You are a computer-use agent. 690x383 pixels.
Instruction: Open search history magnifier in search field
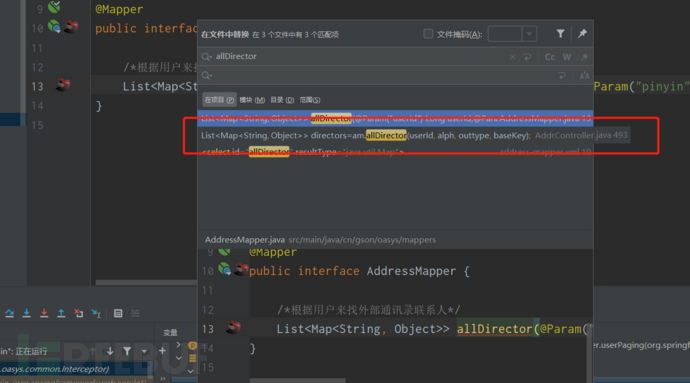point(207,57)
